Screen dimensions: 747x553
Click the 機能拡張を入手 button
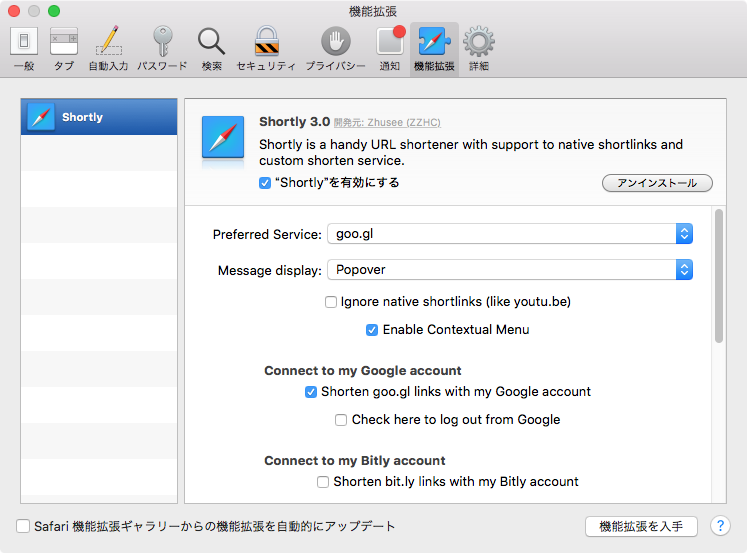click(641, 526)
